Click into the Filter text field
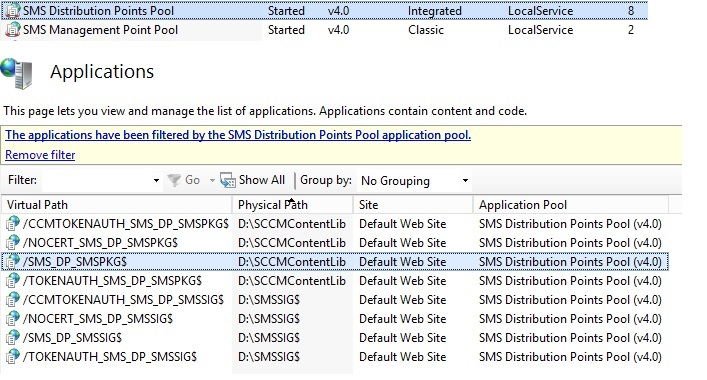707x380 pixels. pyautogui.click(x=97, y=181)
